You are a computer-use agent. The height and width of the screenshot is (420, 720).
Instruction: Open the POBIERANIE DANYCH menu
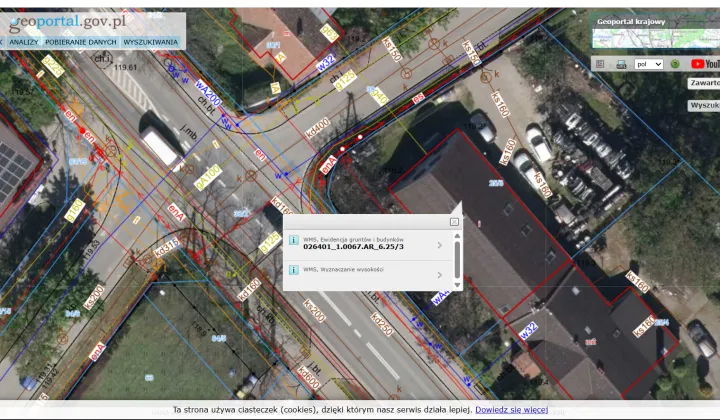point(81,42)
